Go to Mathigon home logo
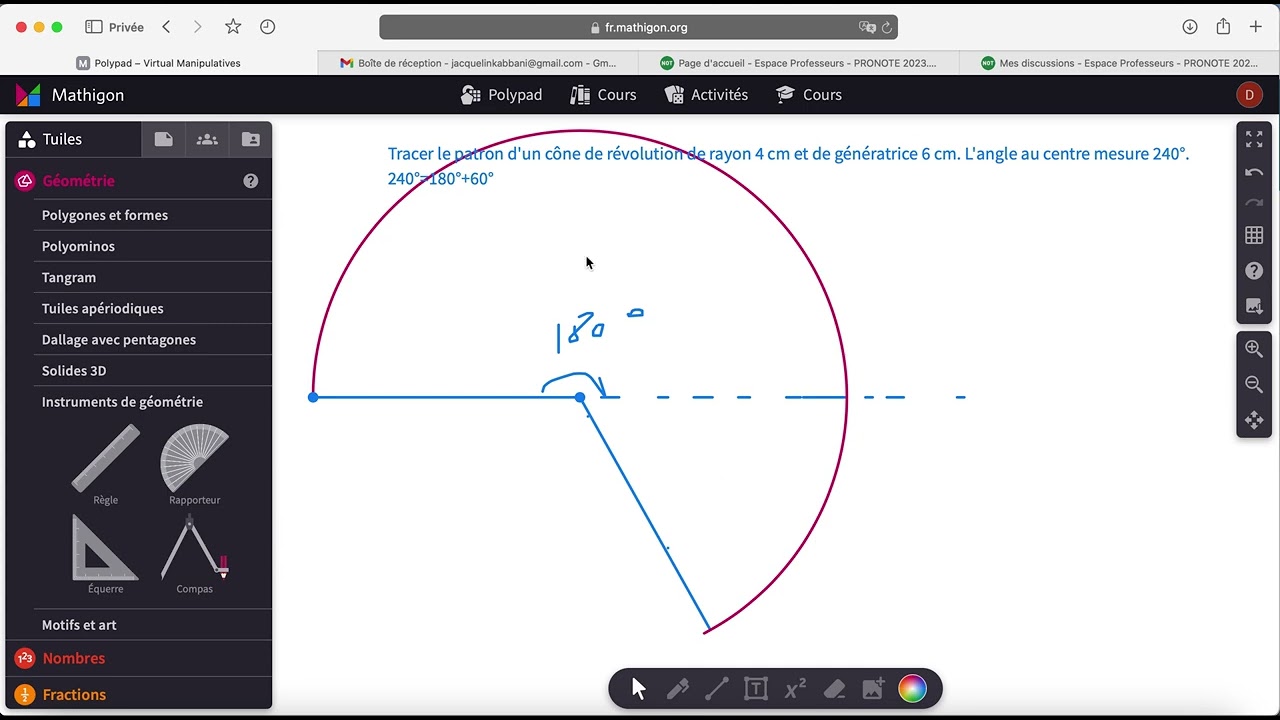1280x720 pixels. point(70,95)
